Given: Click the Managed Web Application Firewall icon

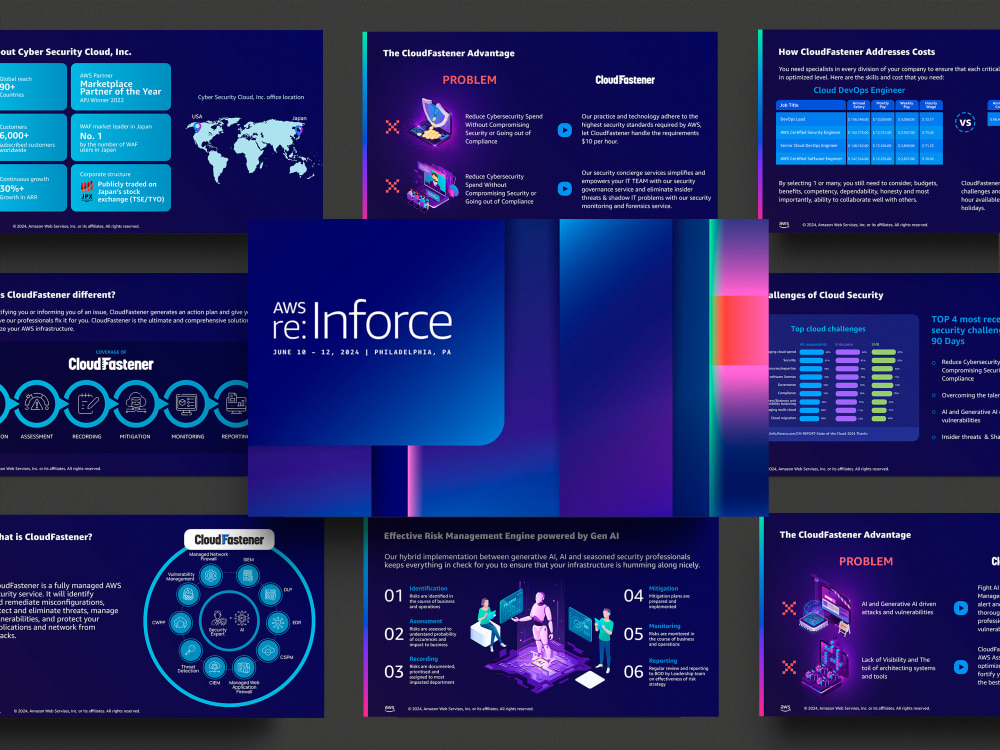Looking at the screenshot, I should (244, 667).
